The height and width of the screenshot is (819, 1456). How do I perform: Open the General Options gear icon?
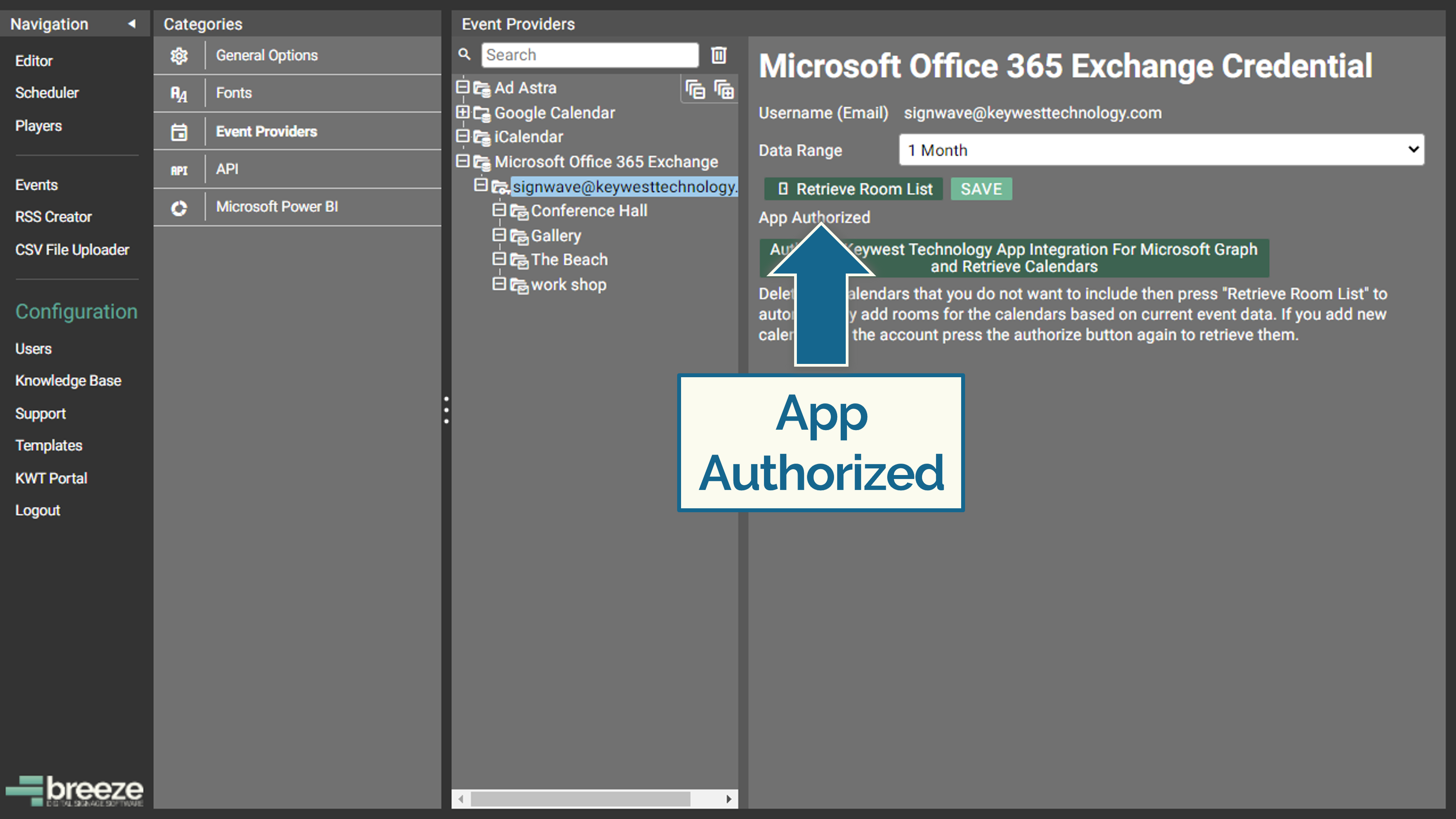(179, 56)
